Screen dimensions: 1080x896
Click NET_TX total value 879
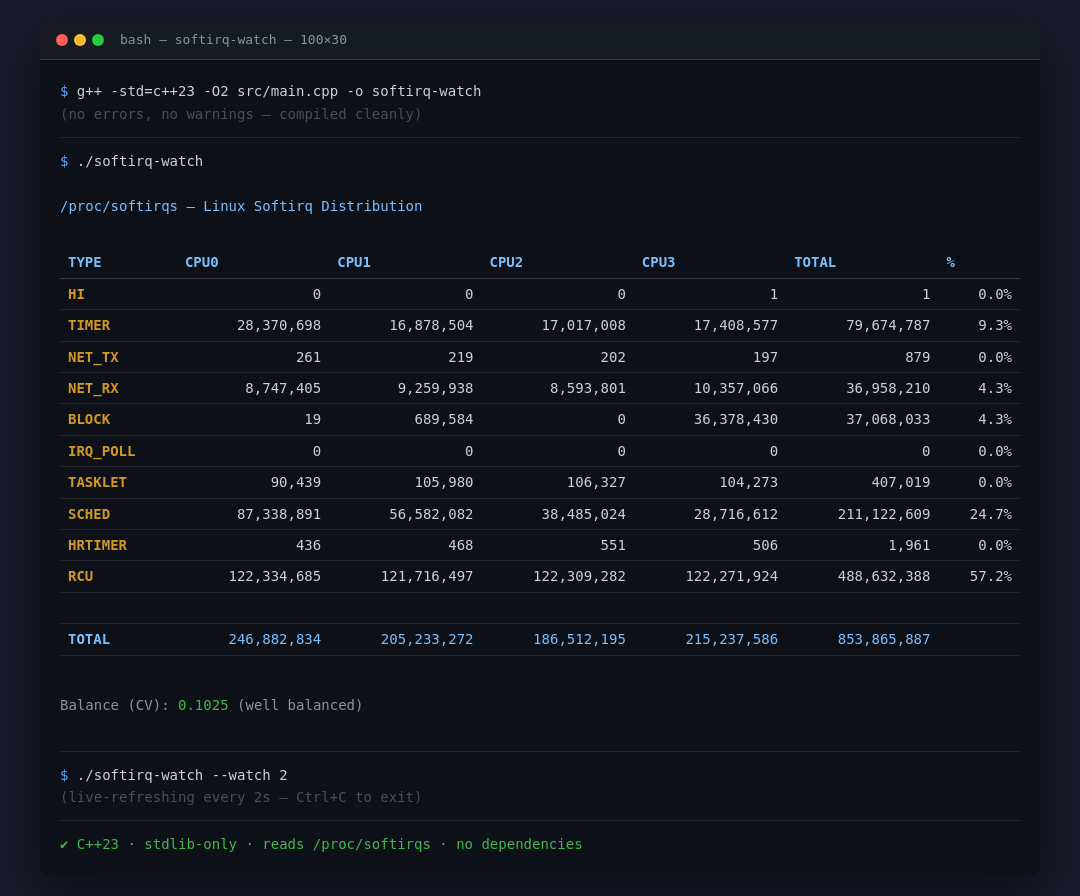pyautogui.click(x=917, y=357)
